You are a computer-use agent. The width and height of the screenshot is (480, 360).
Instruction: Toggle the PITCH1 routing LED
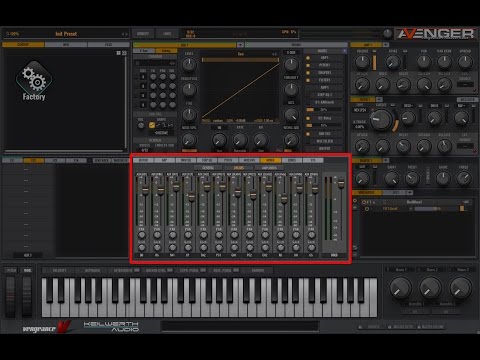click(308, 65)
